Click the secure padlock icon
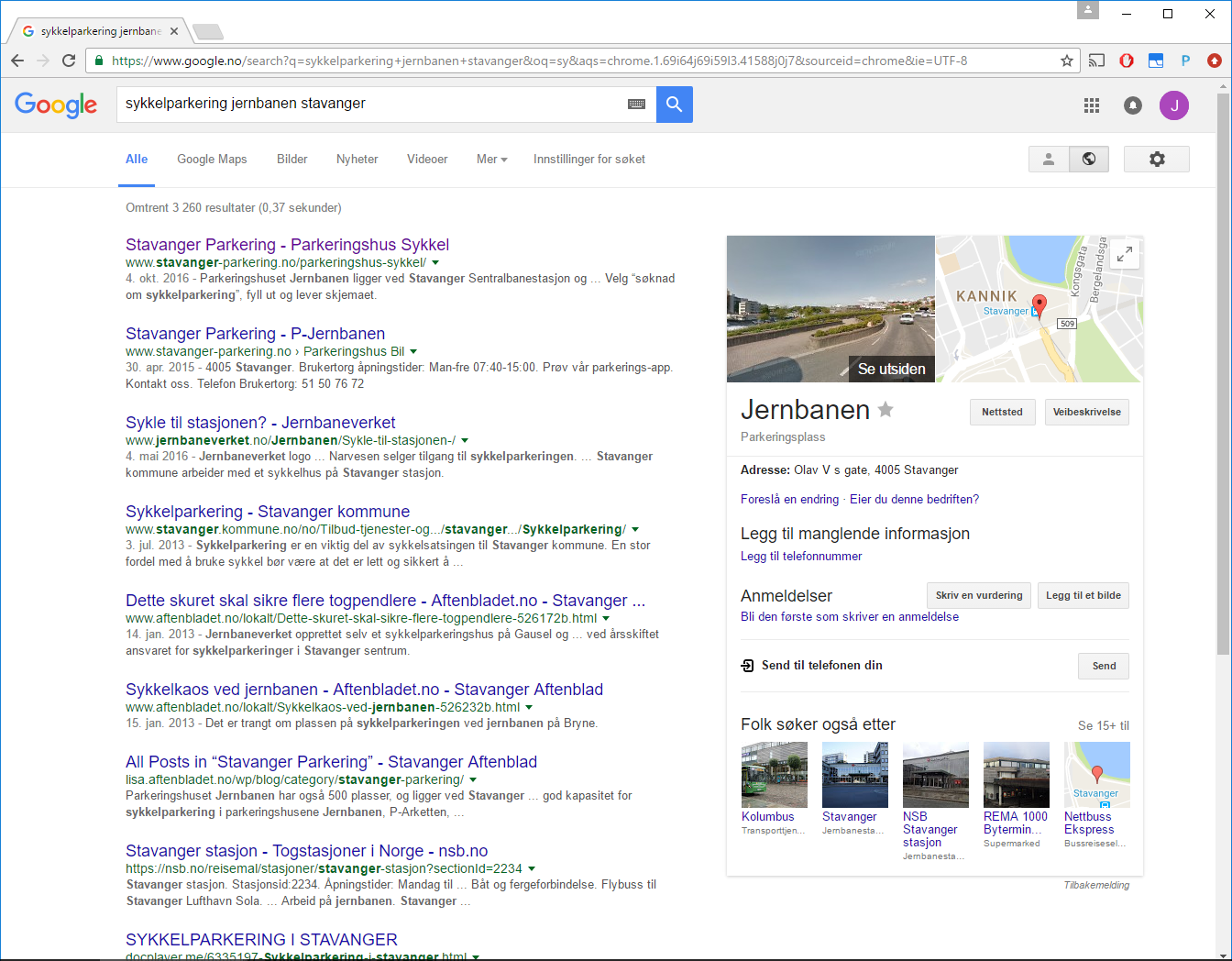Screen dimensions: 1232x961 pos(98,61)
